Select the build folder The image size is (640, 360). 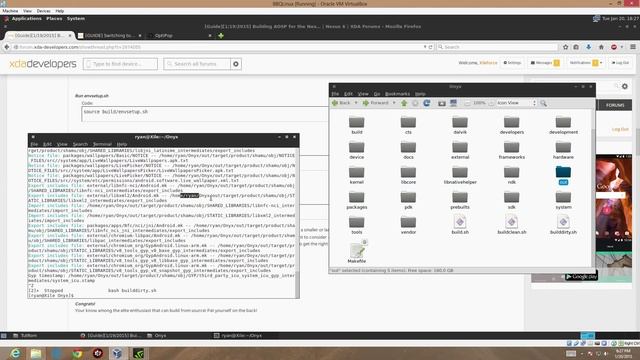click(357, 125)
